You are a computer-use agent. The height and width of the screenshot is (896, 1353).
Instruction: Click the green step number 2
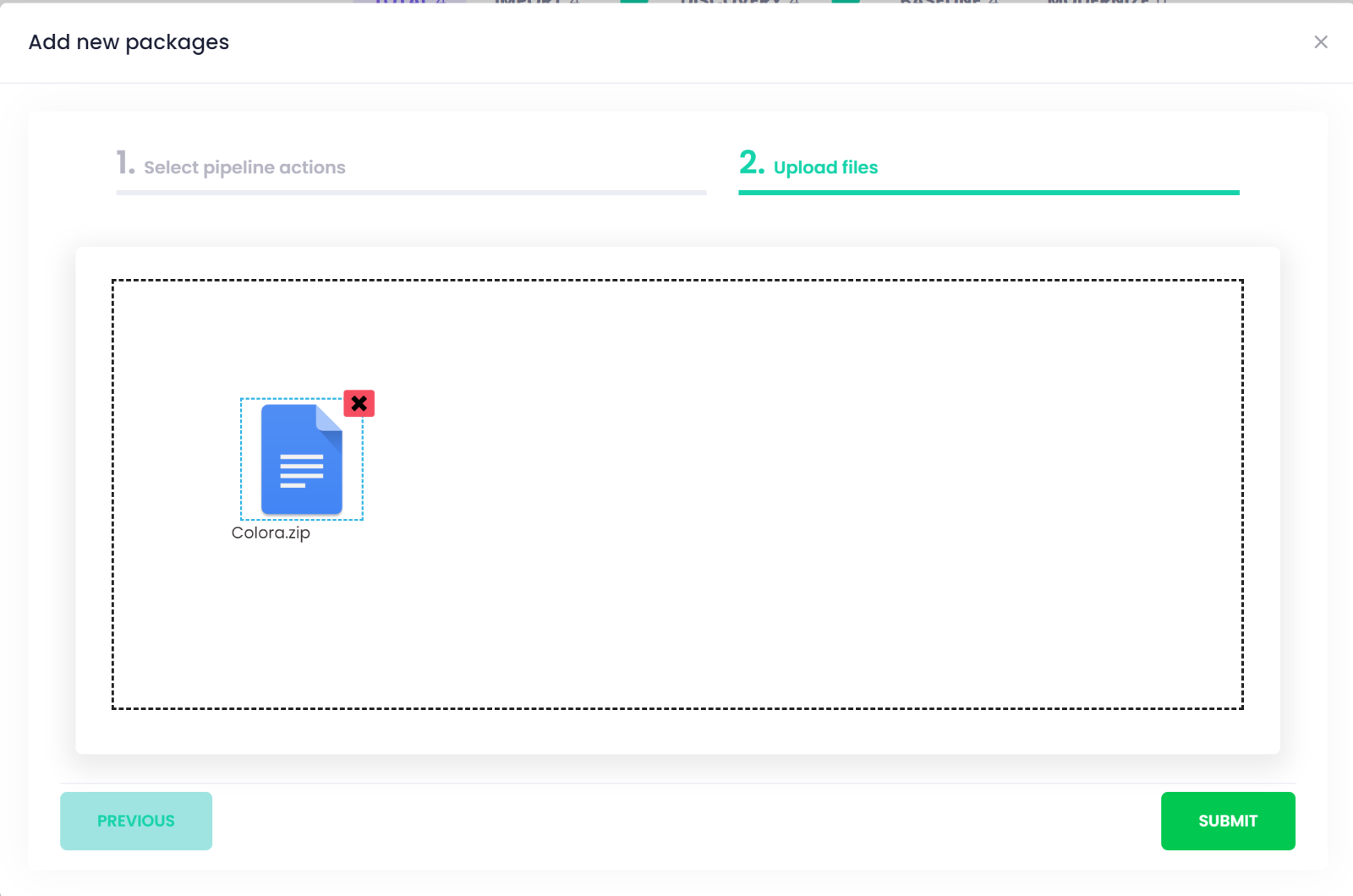[x=751, y=162]
